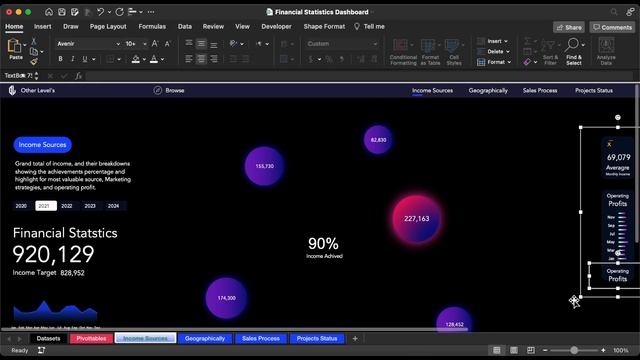Go to Projects Status dashboard link
This screenshot has width=640, height=360.
coord(594,90)
